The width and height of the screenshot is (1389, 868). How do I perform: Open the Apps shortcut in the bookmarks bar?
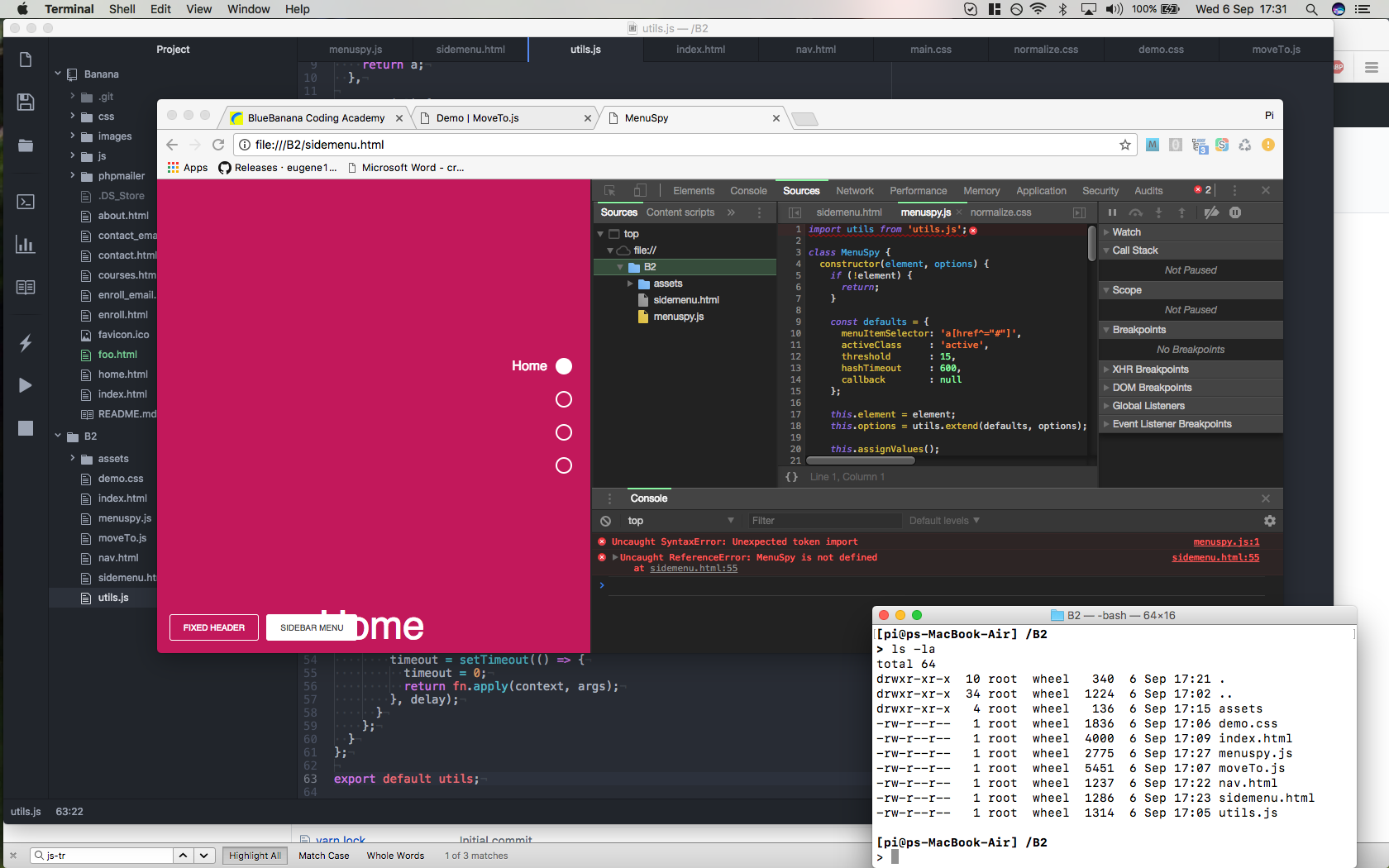click(x=188, y=168)
